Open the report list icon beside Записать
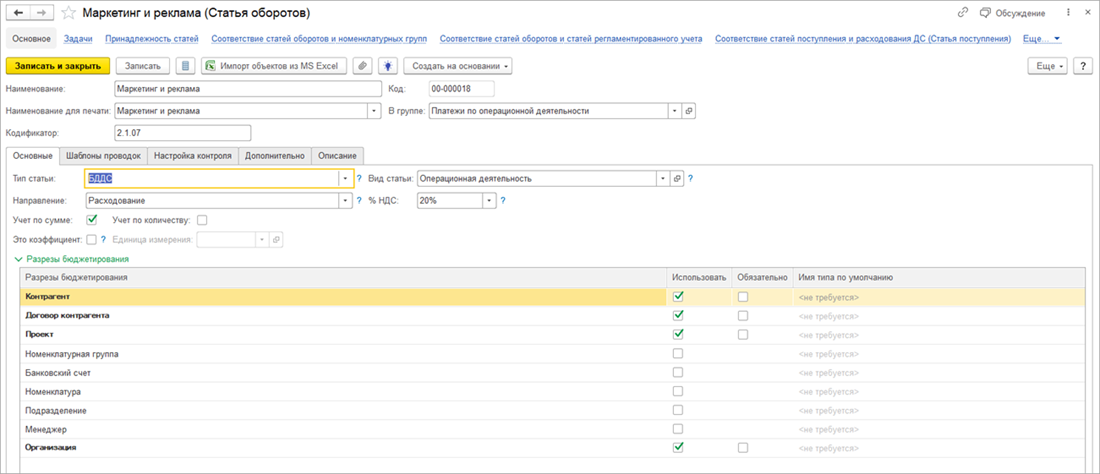This screenshot has height=474, width=1100. [185, 66]
